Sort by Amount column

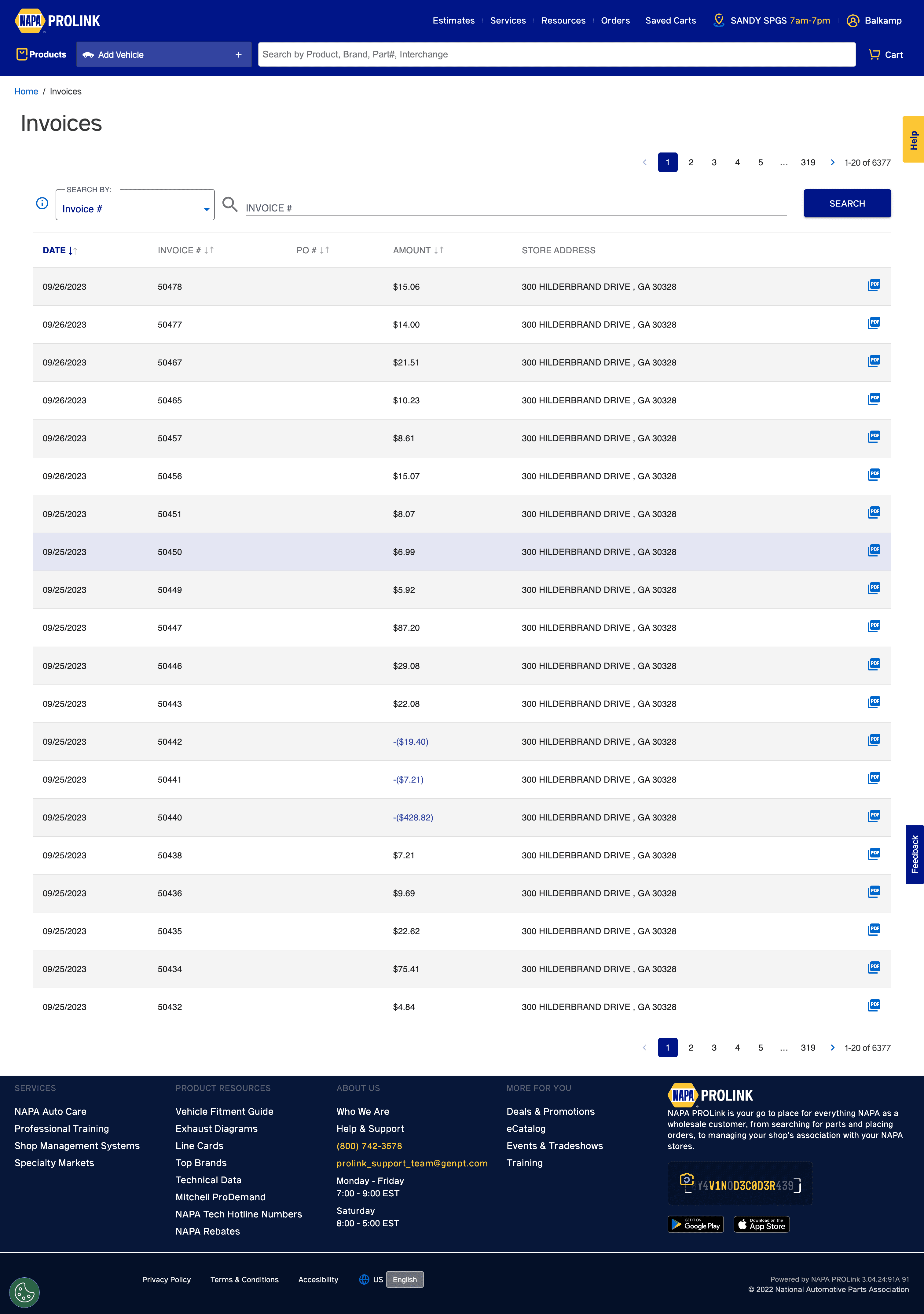point(418,250)
